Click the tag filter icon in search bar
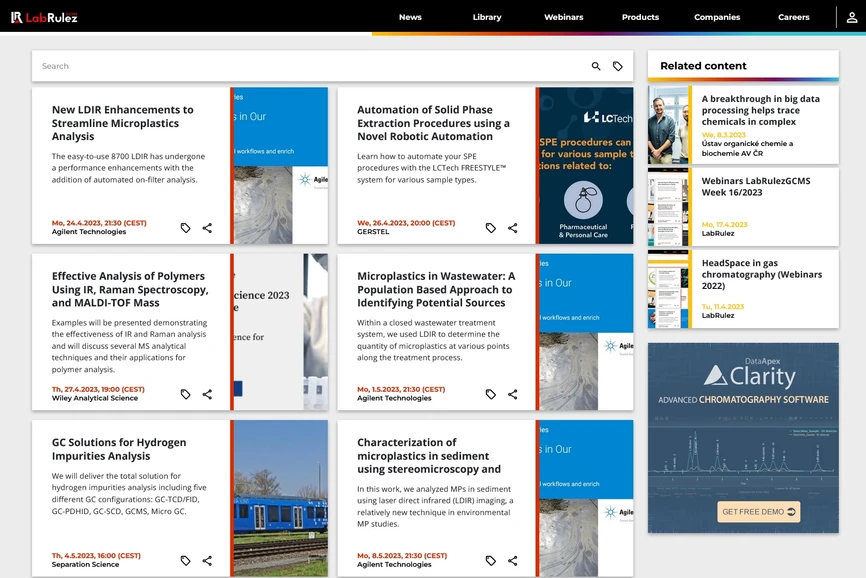Viewport: 866px width, 578px height. (617, 66)
